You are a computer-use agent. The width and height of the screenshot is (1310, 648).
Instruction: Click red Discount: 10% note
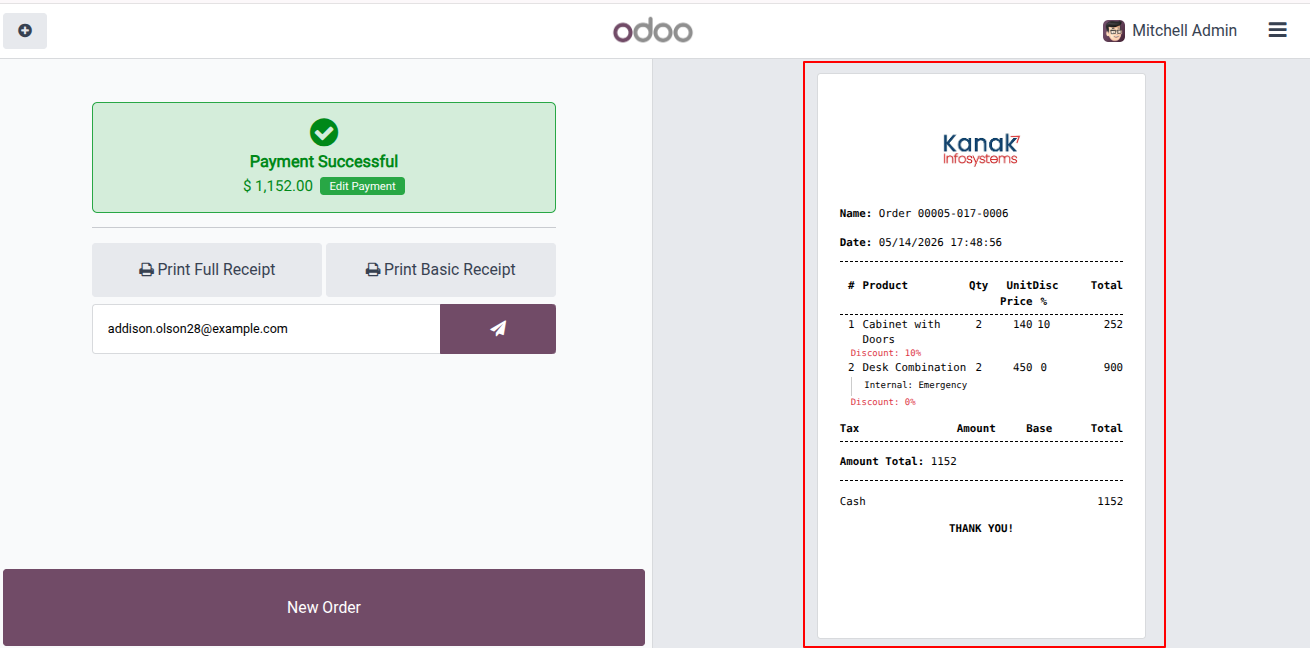coord(886,353)
